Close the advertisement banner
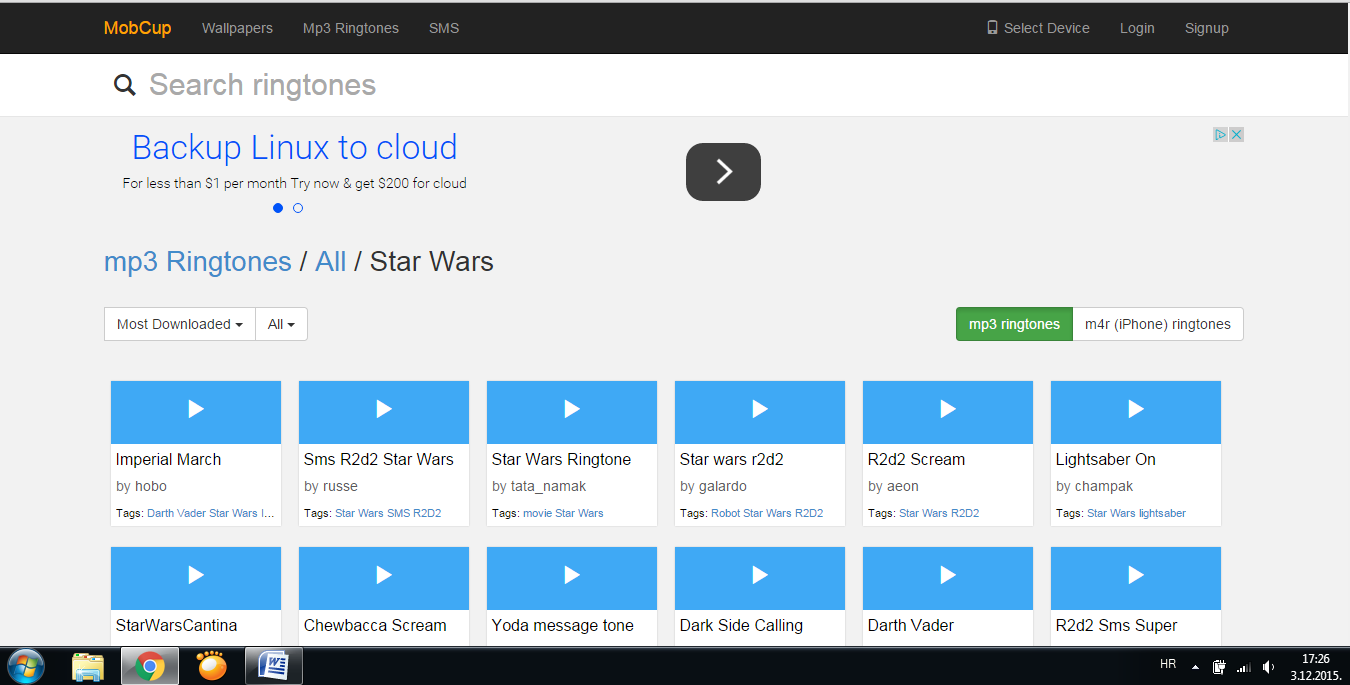 pos(1236,135)
